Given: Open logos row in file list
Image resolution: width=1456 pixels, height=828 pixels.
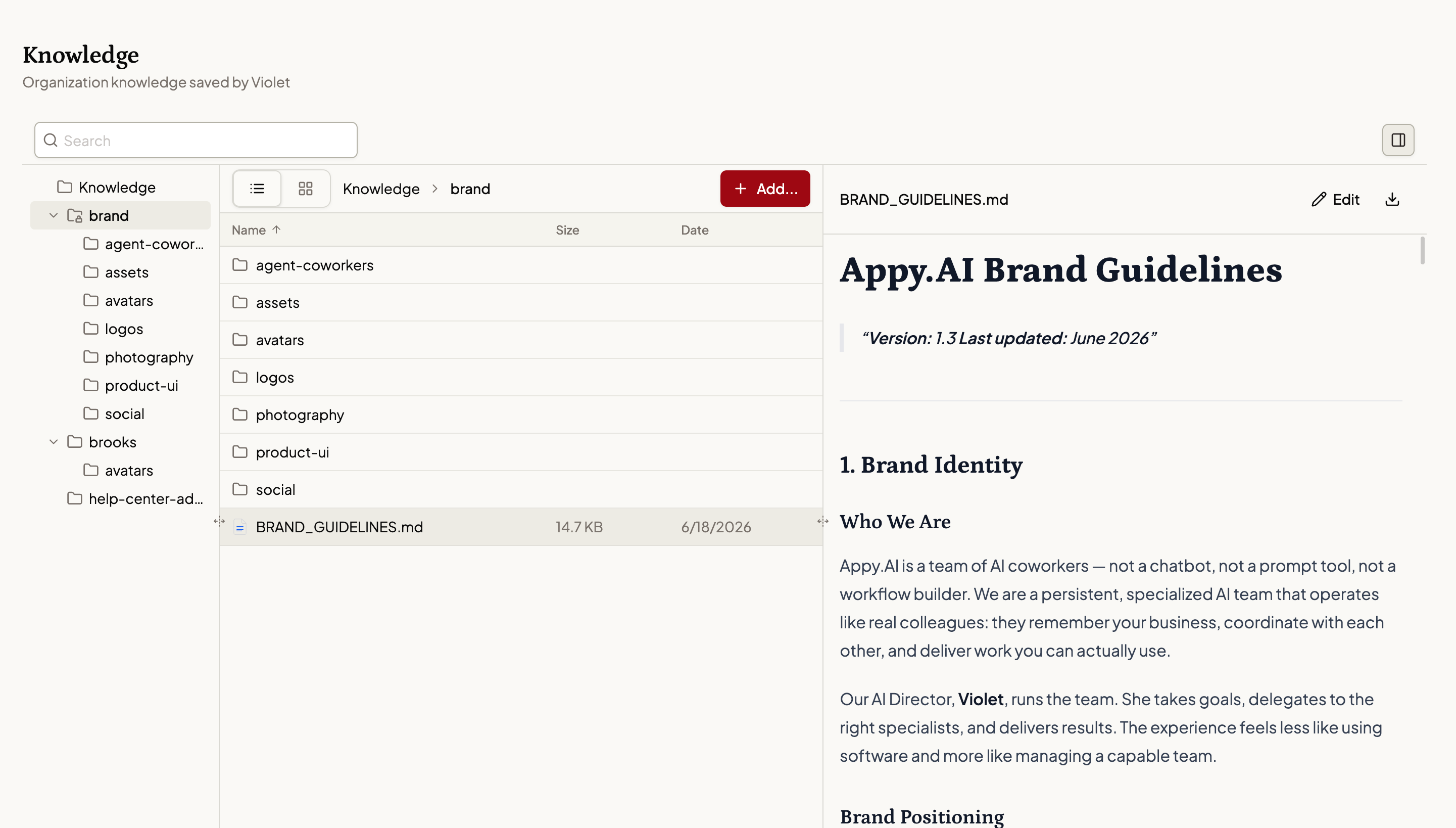Looking at the screenshot, I should point(520,377).
